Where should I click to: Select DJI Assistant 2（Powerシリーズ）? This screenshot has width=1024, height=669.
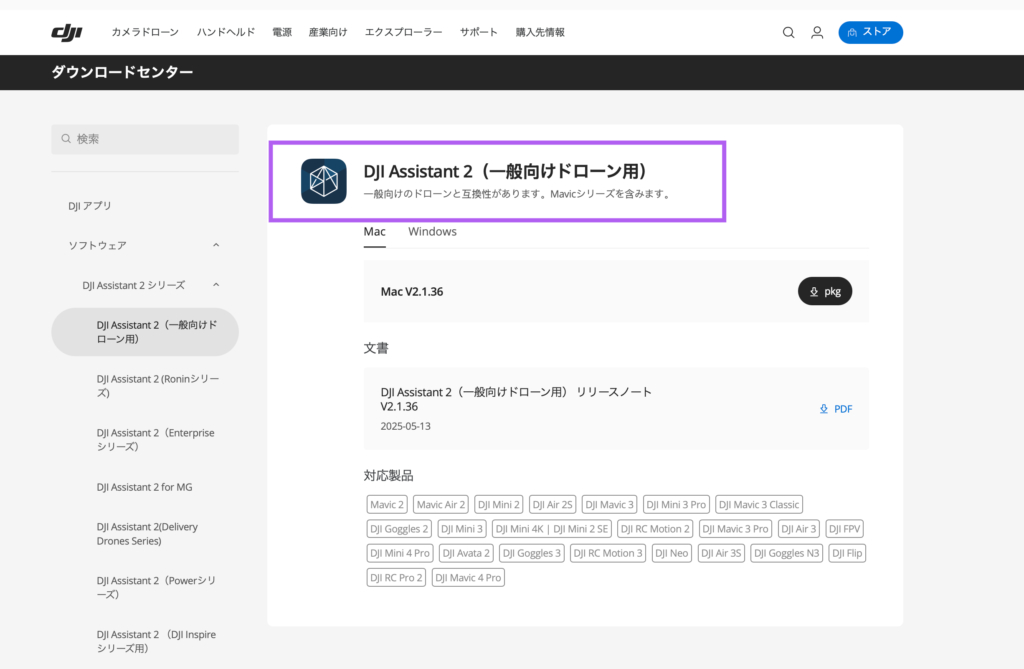tap(156, 587)
